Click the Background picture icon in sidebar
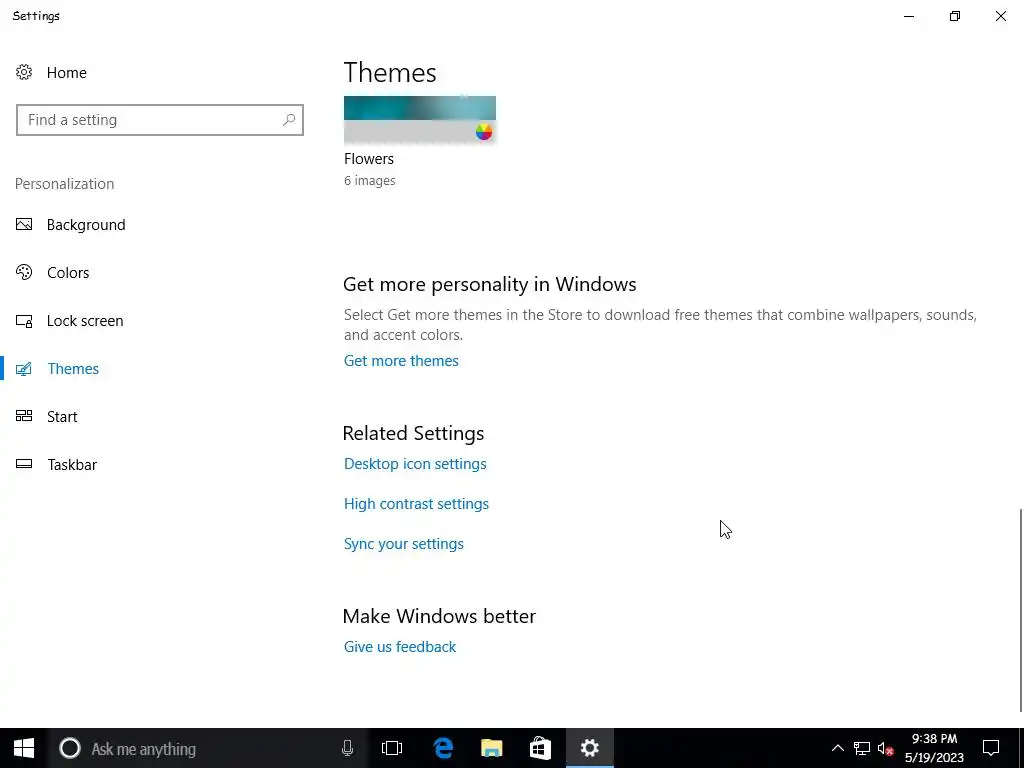 [x=24, y=225]
